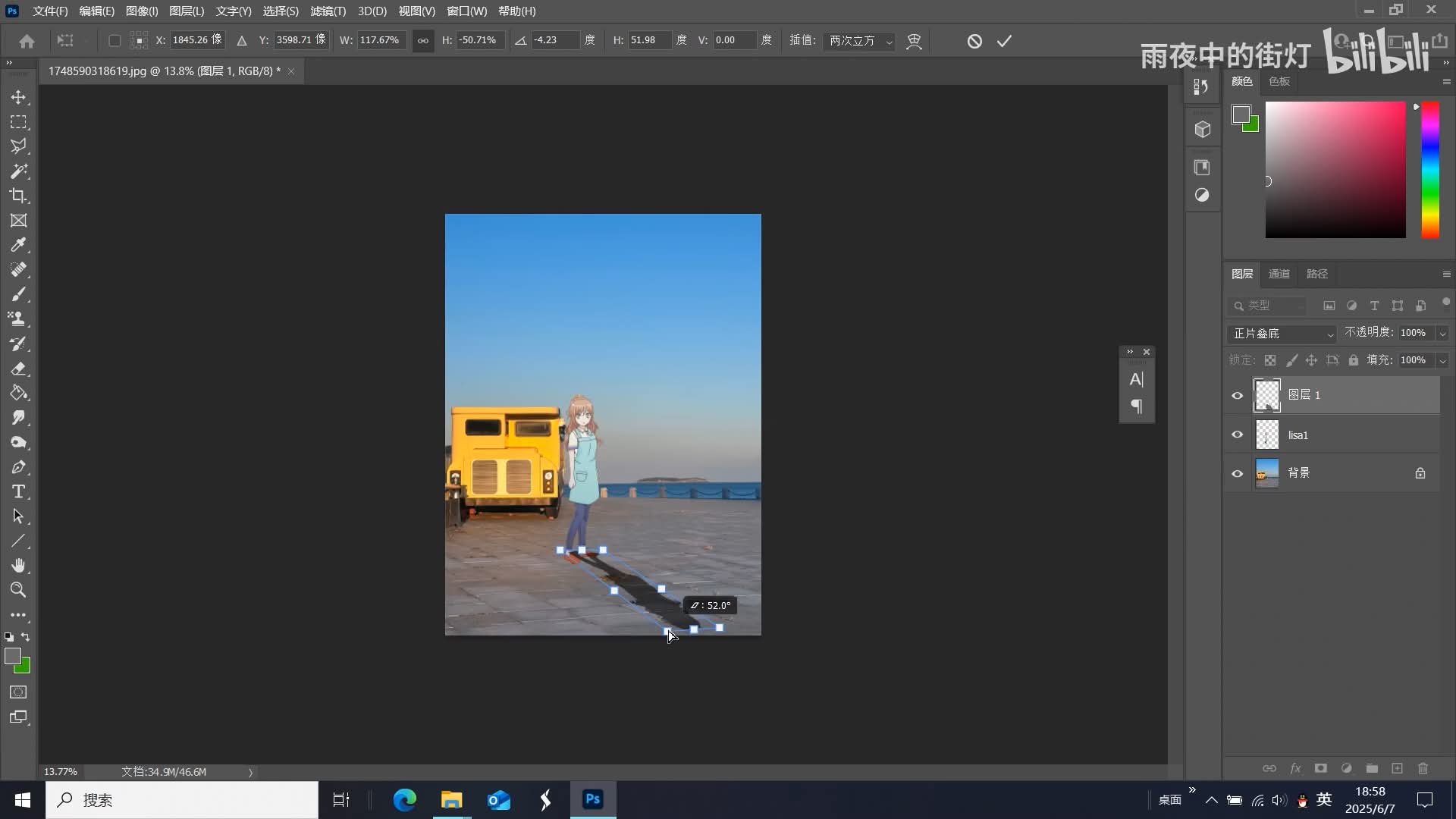Switch to the 通道 tab
The height and width of the screenshot is (819, 1456).
[x=1279, y=274]
